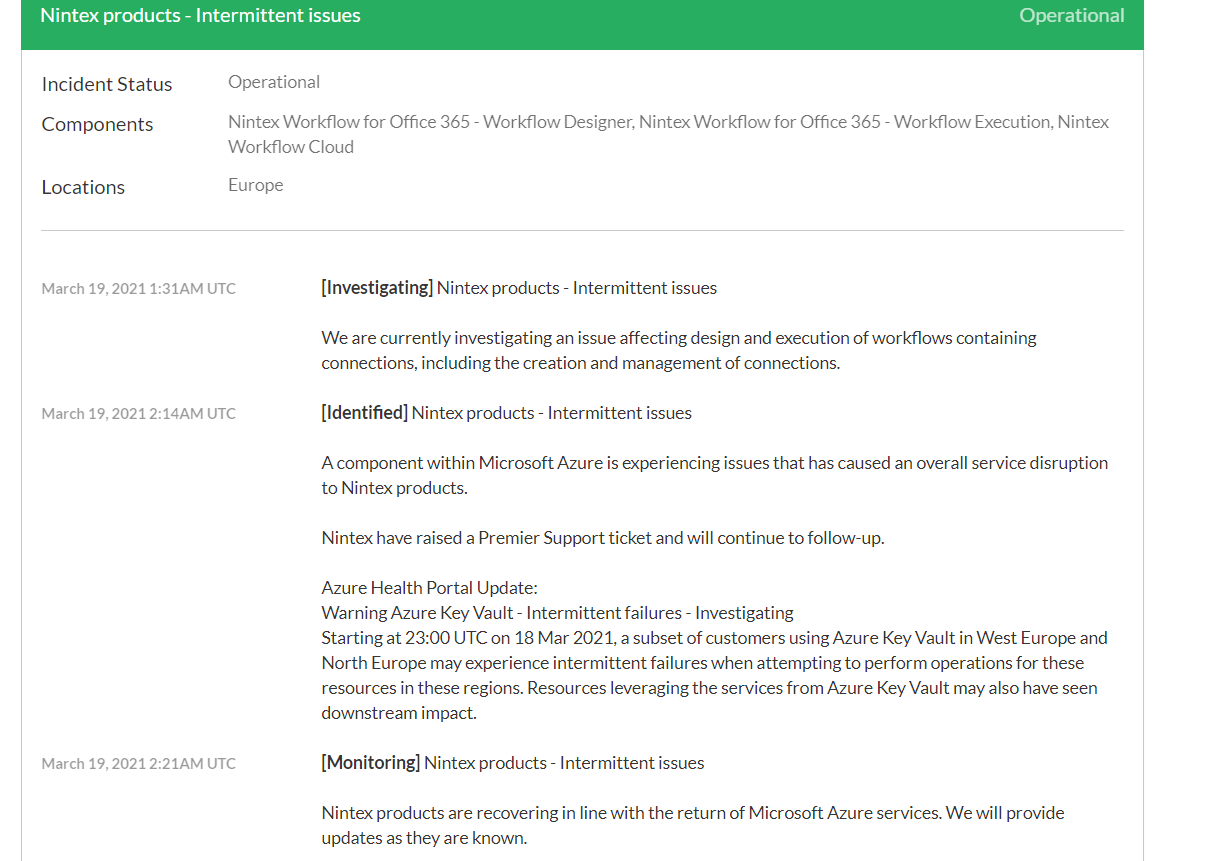Click the header title "Nintex products - Intermittent issues"
Viewport: 1218px width, 861px height.
[200, 16]
